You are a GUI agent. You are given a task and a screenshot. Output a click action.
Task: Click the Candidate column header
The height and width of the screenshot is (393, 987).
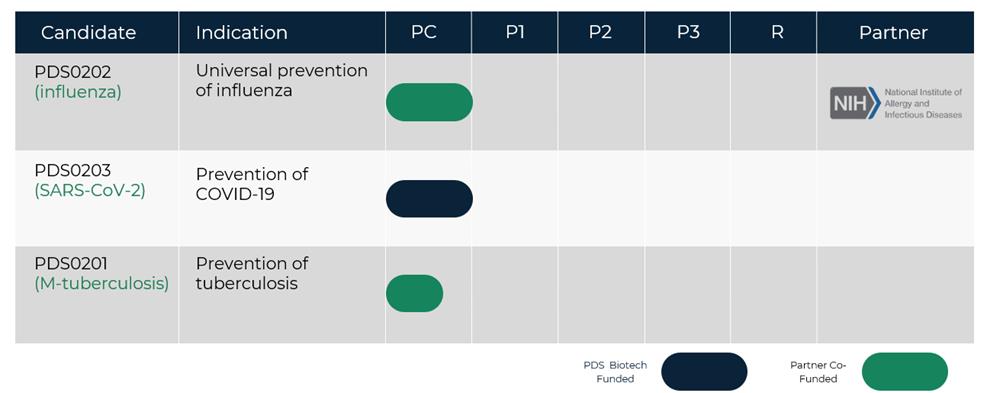point(89,33)
